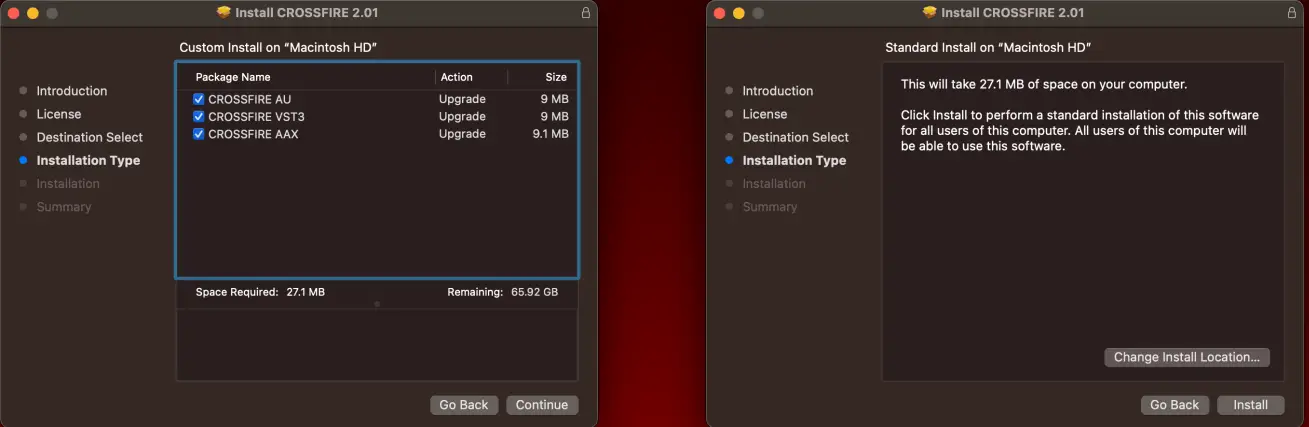Click the Upgrade action for CROSSFIRE AAX
This screenshot has width=1309, height=427.
pos(462,133)
